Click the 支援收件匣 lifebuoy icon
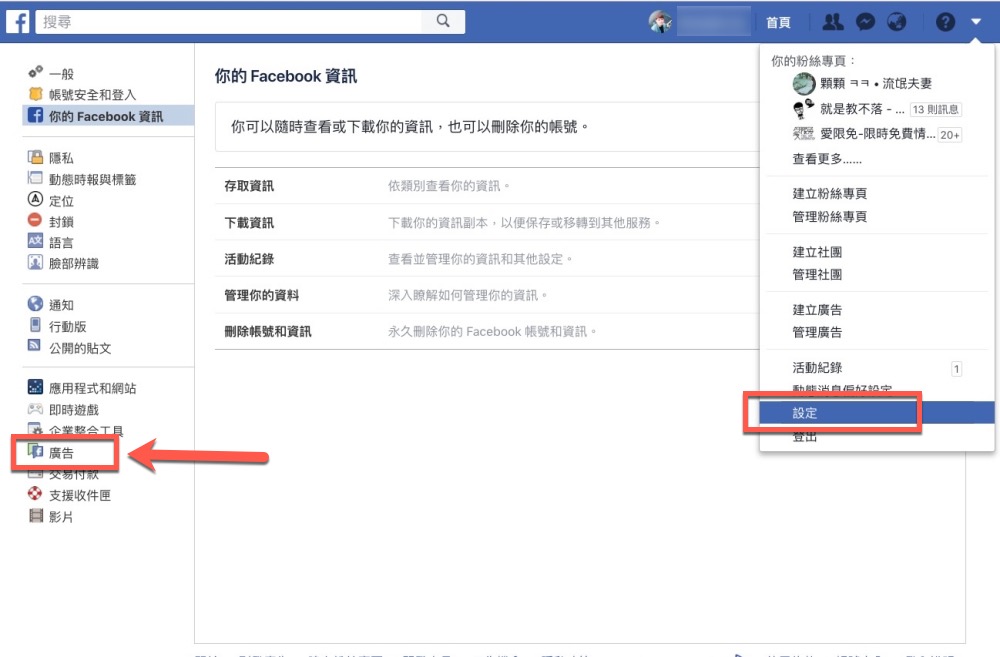The image size is (1000, 657). pos(35,494)
